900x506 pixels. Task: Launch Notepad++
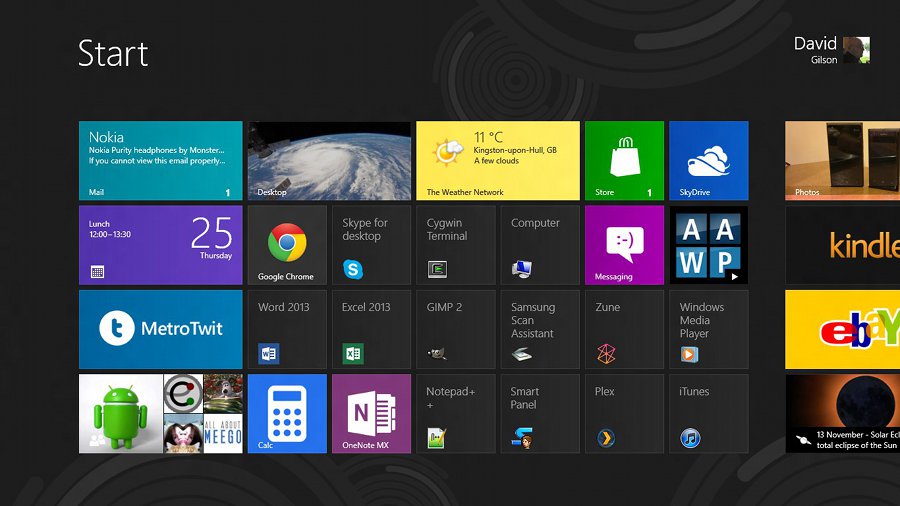tap(456, 414)
